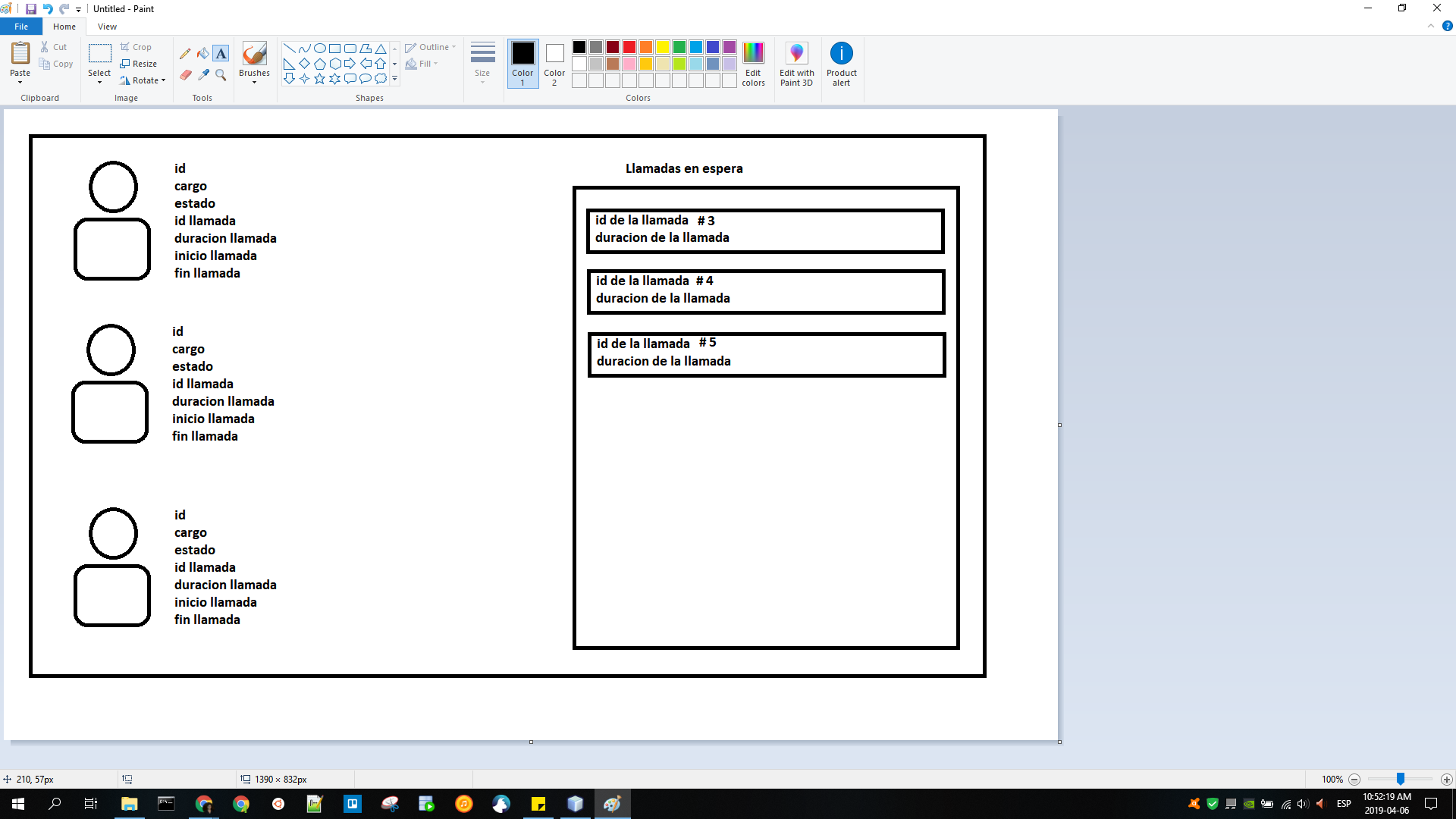Make Color 1 the active color
Viewport: 1456px width, 819px height.
pos(522,63)
